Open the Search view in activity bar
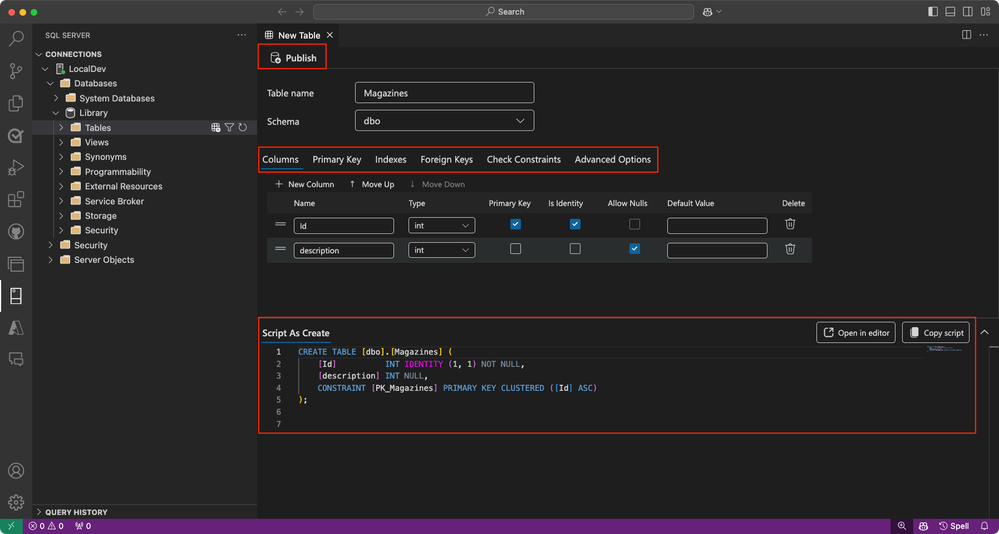 16,39
